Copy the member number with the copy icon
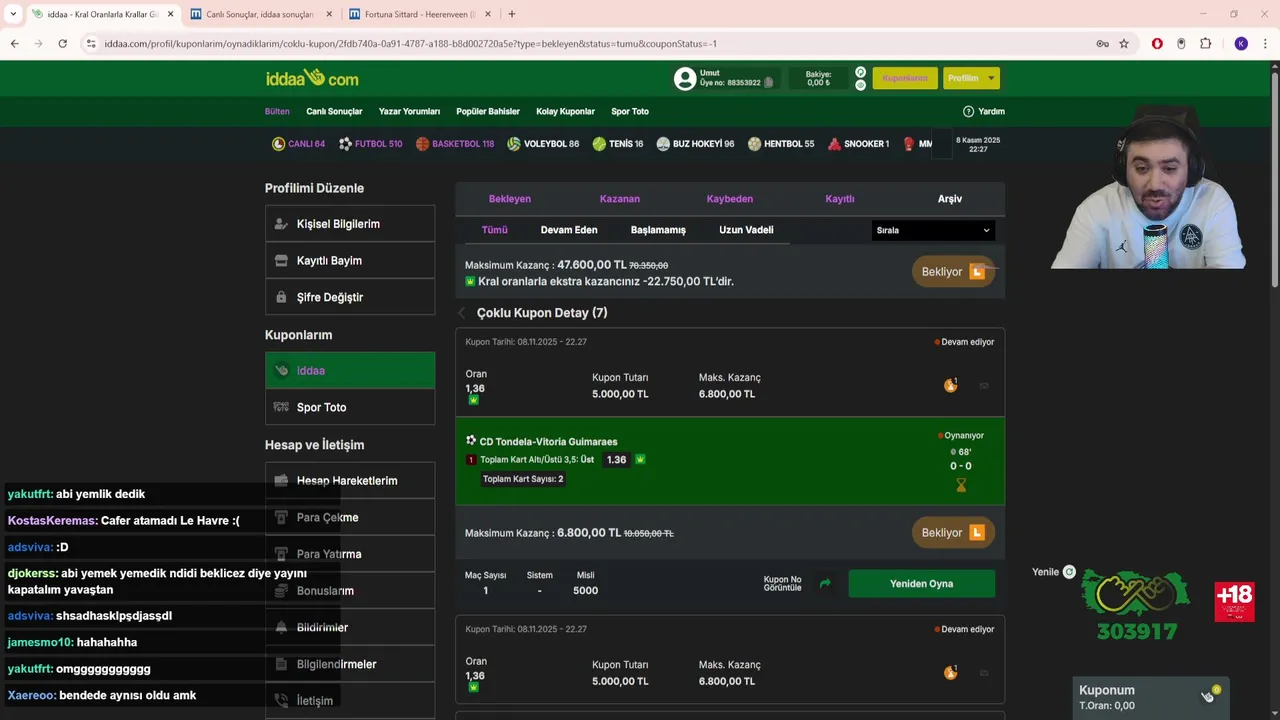Screen dimensions: 1280x720 click(768, 83)
